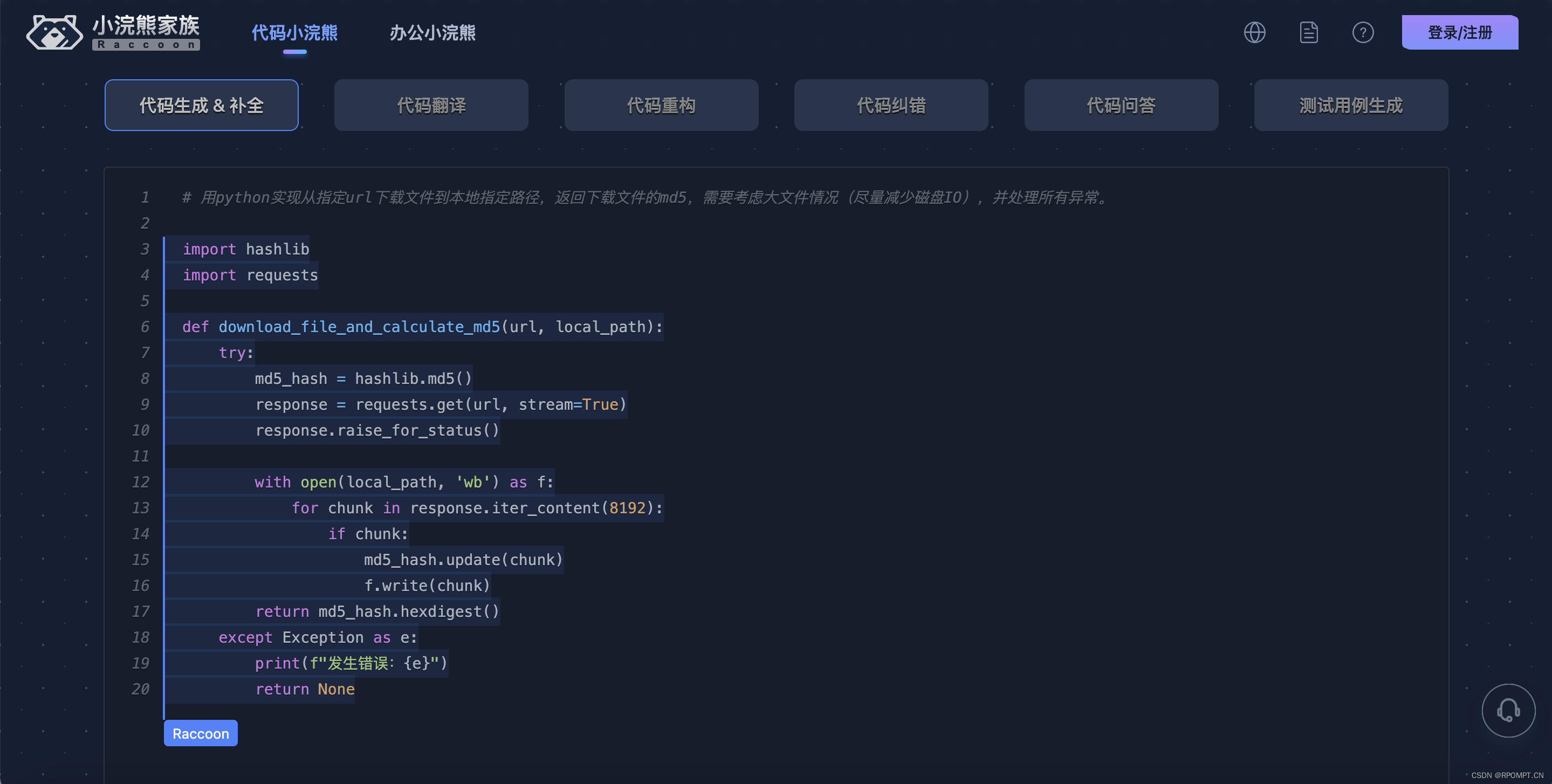This screenshot has width=1552, height=784.
Task: Click line number 5 in gutter
Action: point(145,301)
